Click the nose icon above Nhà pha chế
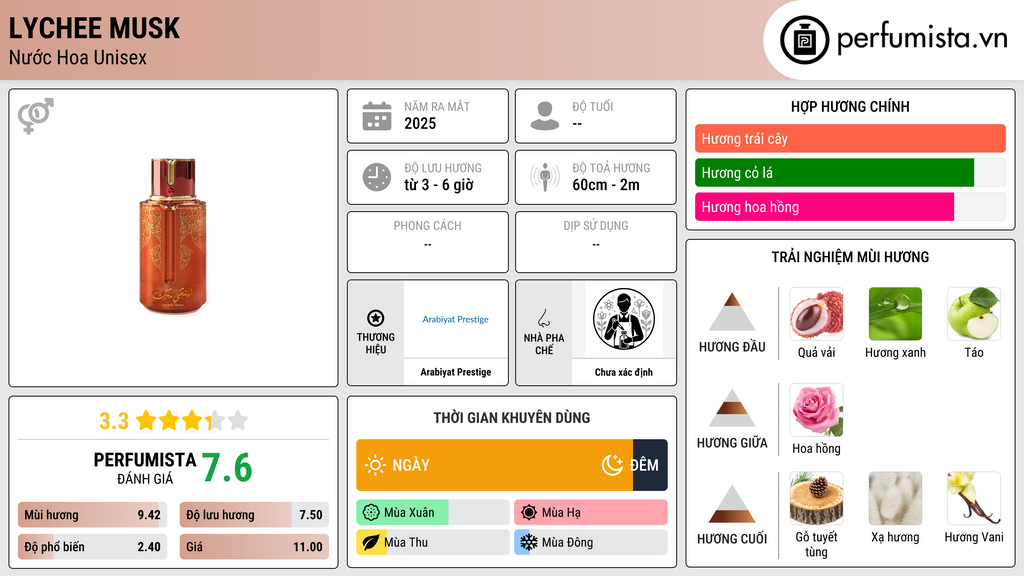The height and width of the screenshot is (576, 1024). point(543,318)
